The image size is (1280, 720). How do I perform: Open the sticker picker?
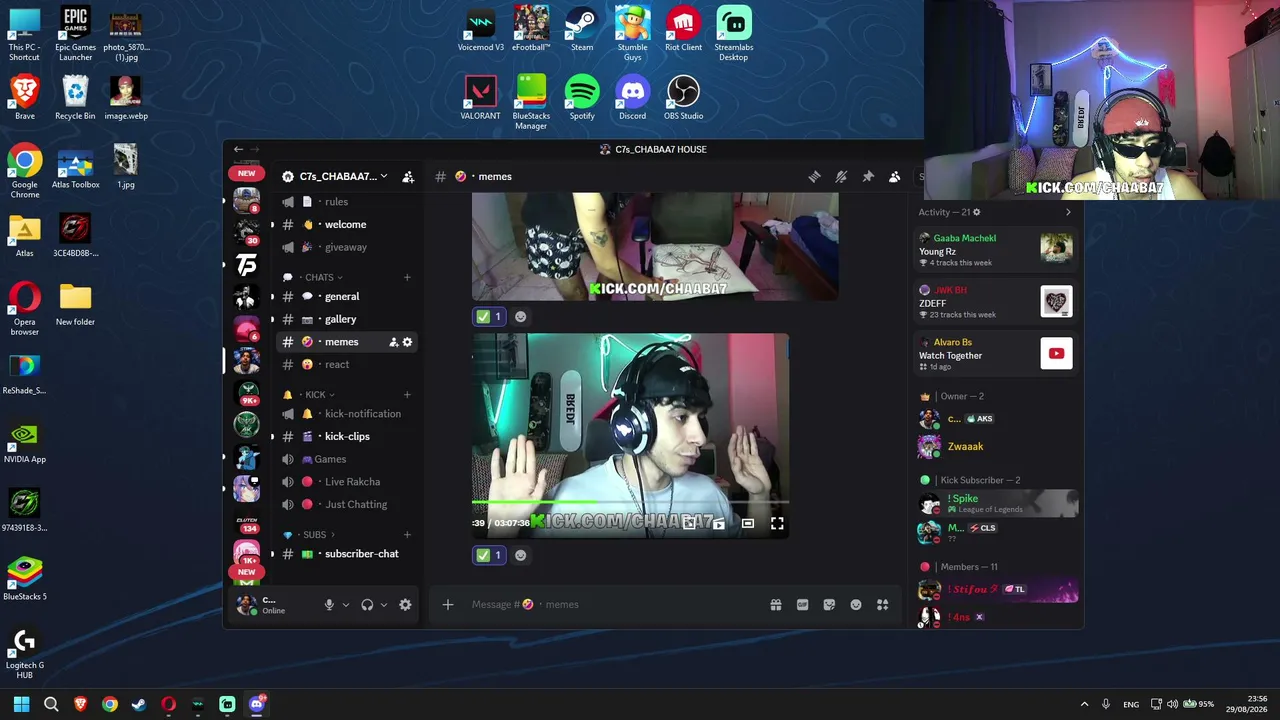pos(829,605)
